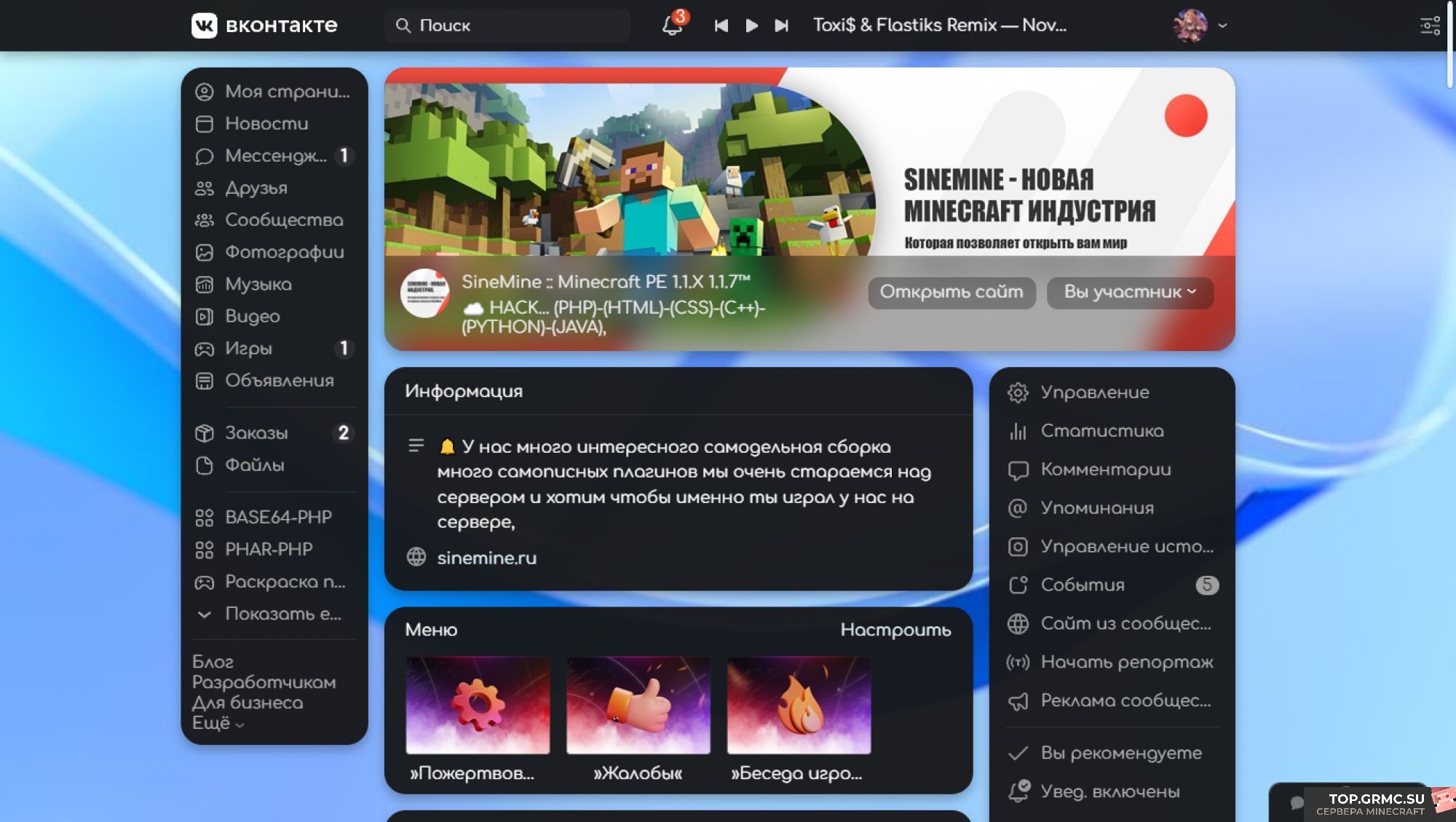The image size is (1456, 822).
Task: Open Моя страница in left sidebar
Action: 274,92
